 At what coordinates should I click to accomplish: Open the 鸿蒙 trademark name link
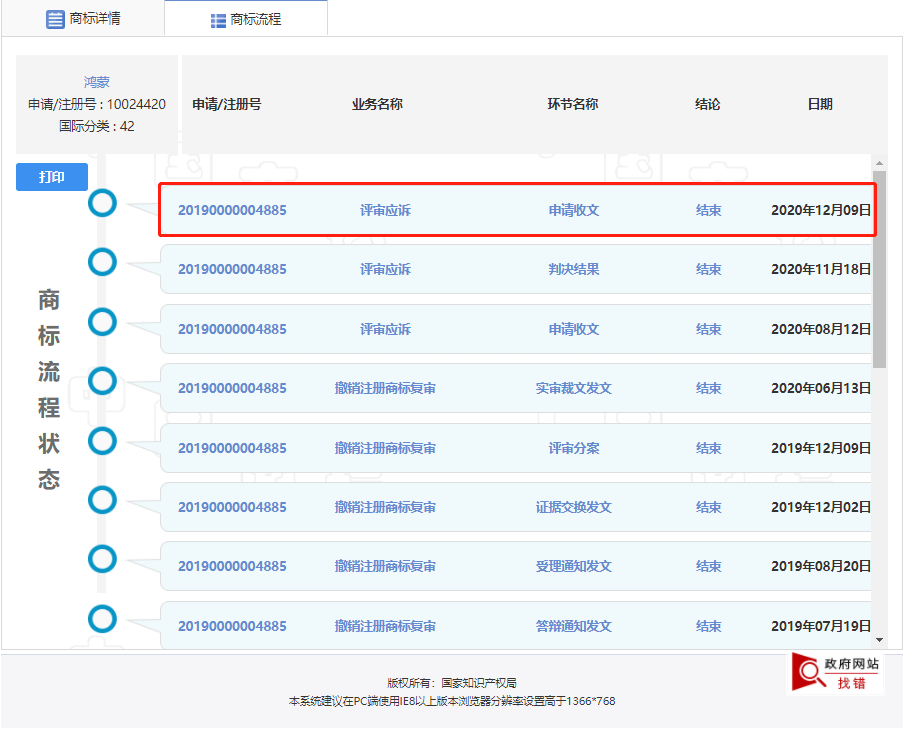[97, 82]
